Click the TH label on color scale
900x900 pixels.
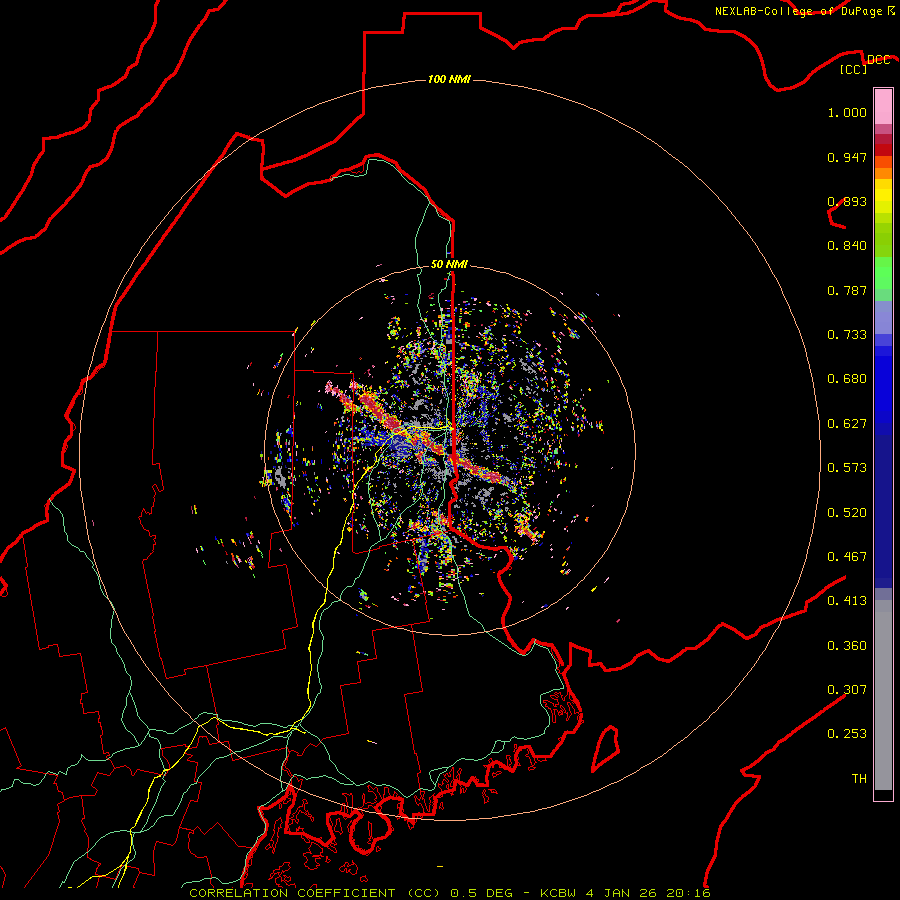(x=859, y=779)
